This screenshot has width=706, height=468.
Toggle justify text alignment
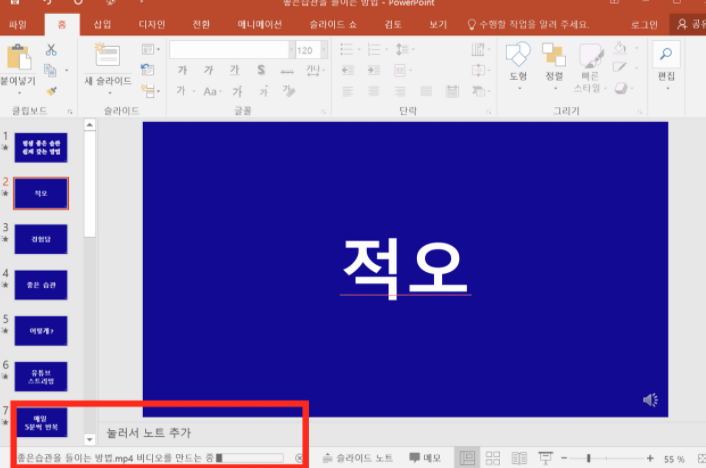[425, 91]
